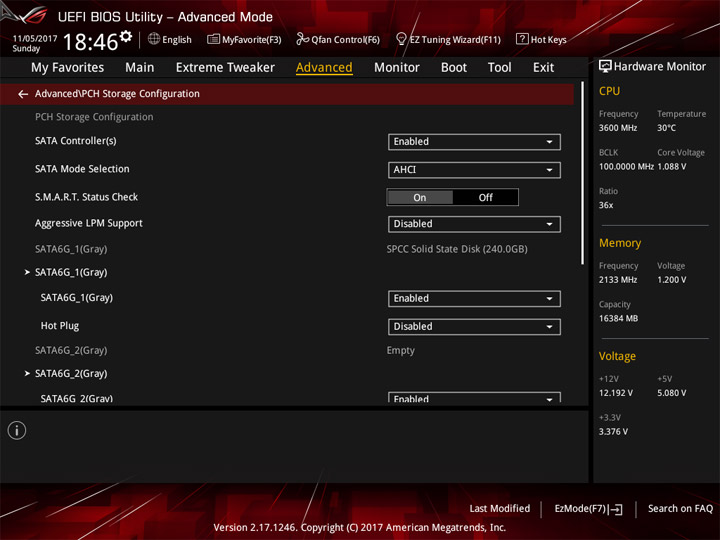
Task: Click the 1.088 V core voltage value
Action: click(x=672, y=167)
